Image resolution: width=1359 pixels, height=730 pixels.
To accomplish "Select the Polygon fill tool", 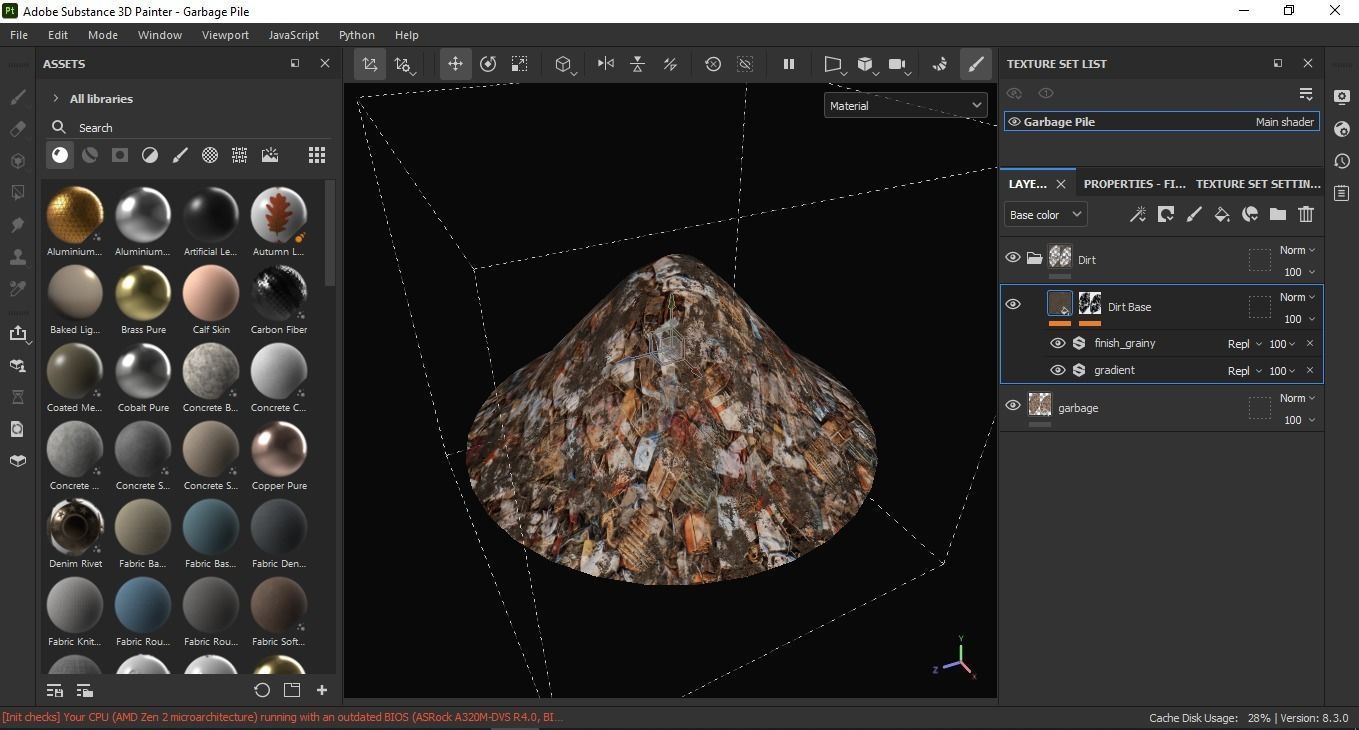I will tap(17, 193).
